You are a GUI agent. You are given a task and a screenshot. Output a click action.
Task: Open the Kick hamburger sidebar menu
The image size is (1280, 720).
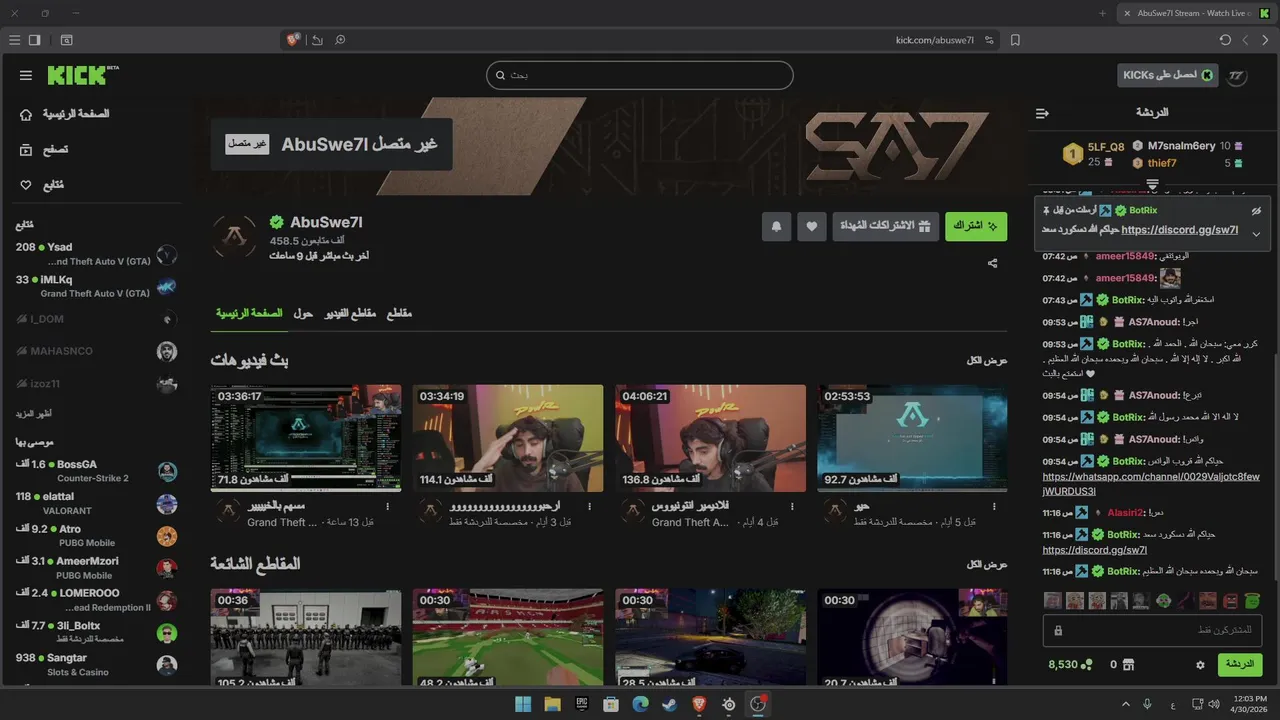tap(26, 75)
